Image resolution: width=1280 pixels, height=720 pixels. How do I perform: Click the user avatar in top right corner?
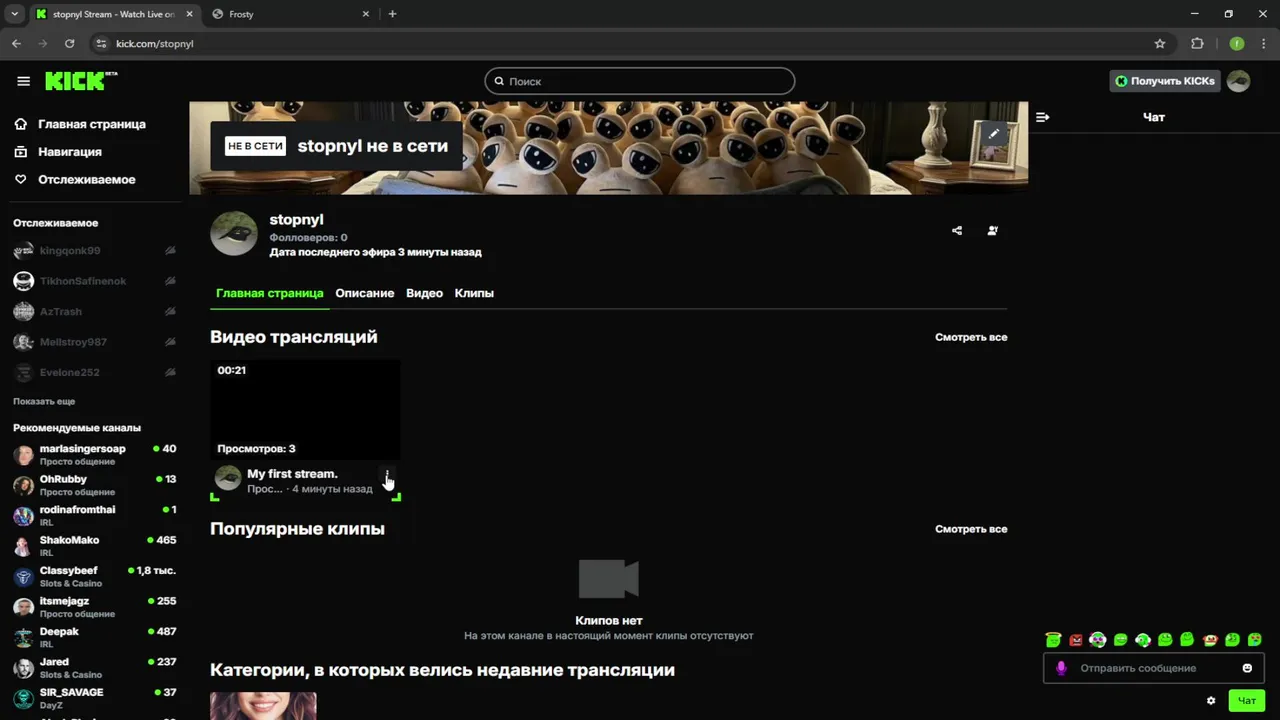tap(1238, 81)
